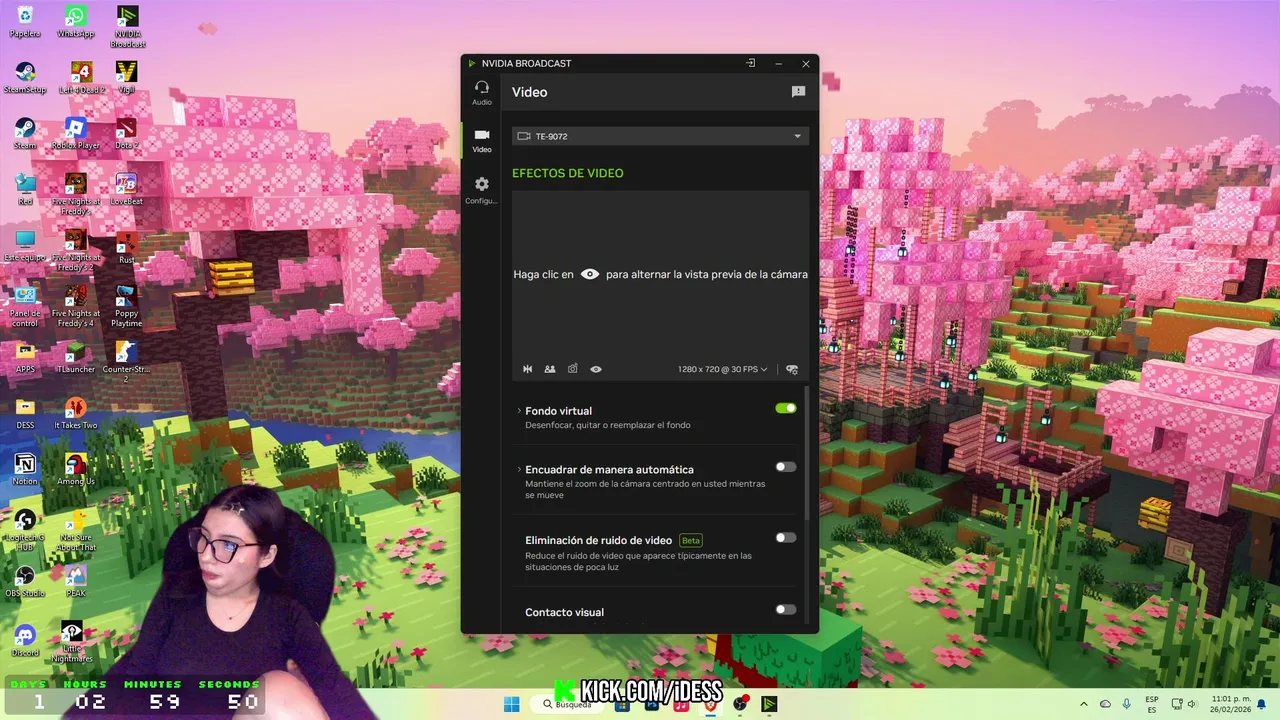Click the vertical scrollbar in the effects list
Screen dimensions: 1280x720
click(x=807, y=452)
